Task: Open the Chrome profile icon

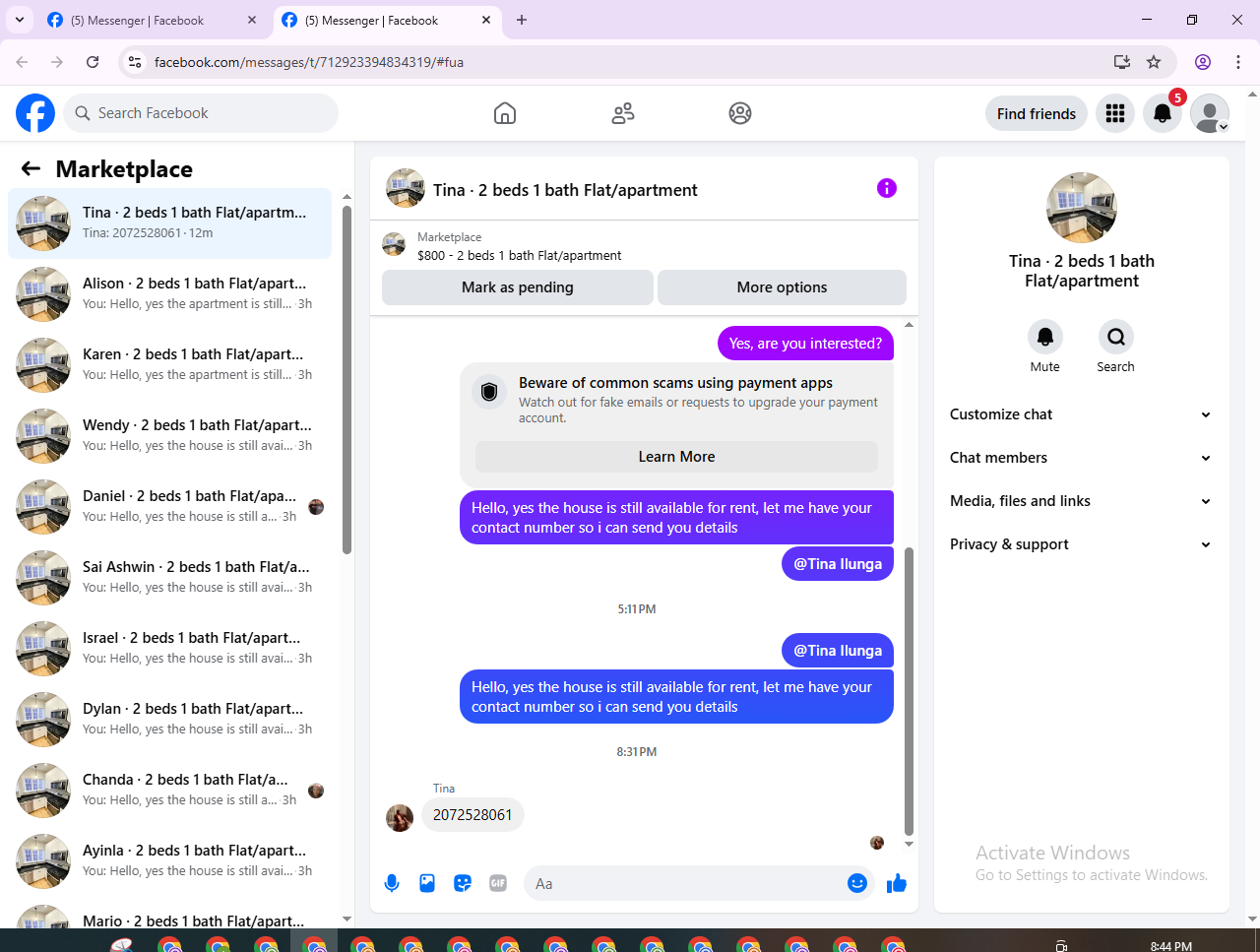Action: coord(1203,62)
